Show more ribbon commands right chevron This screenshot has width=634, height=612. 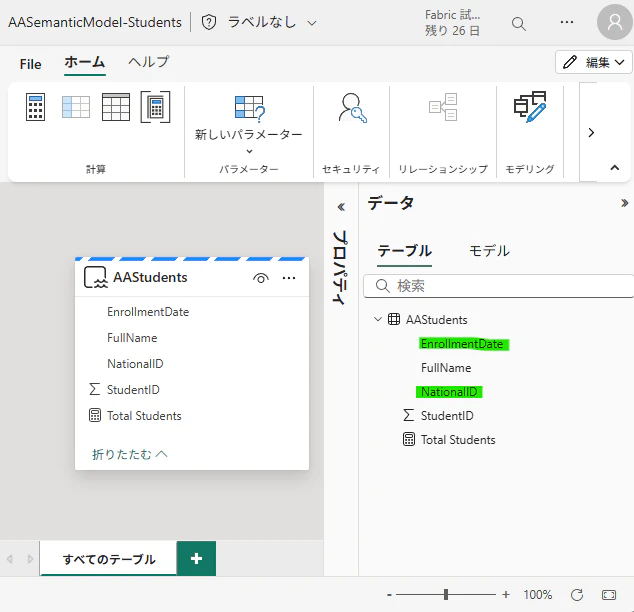coord(591,133)
